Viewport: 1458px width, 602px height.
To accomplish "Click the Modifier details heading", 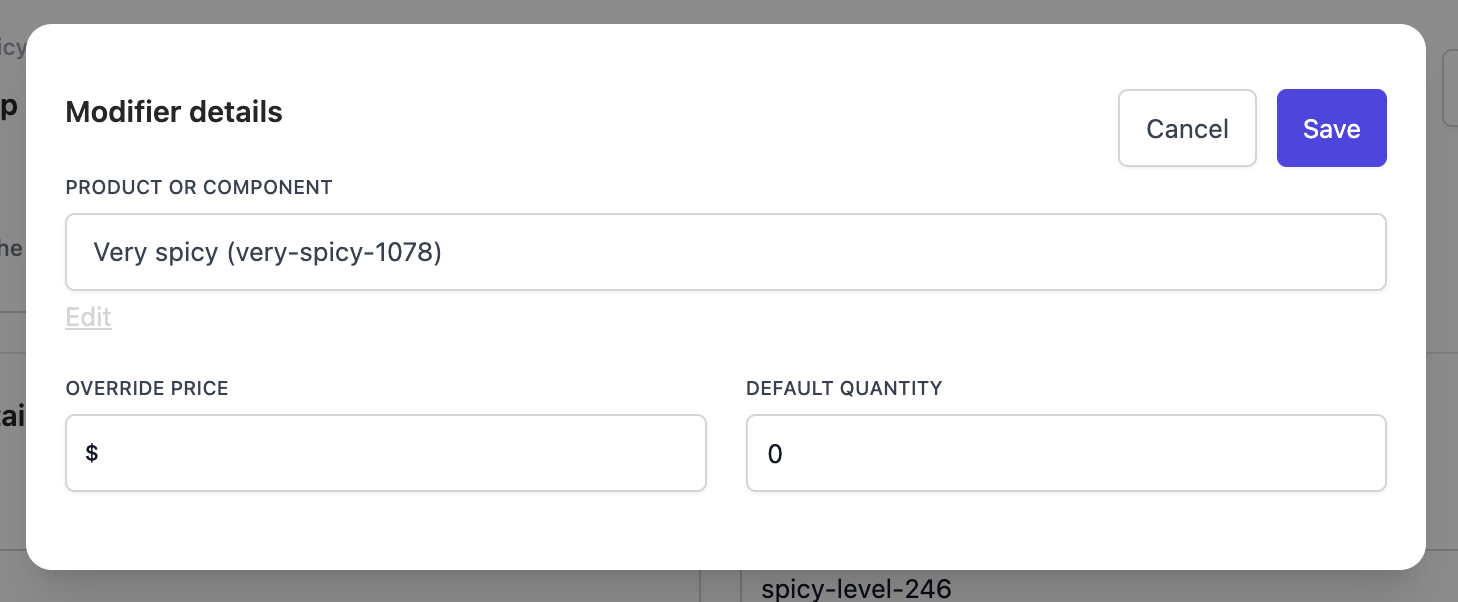I will (173, 111).
